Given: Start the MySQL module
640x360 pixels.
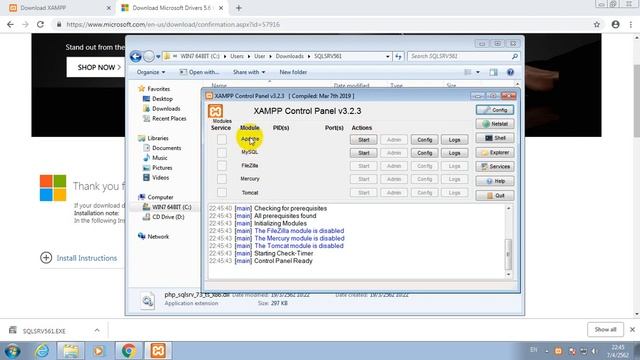Looking at the screenshot, I should 363,153.
